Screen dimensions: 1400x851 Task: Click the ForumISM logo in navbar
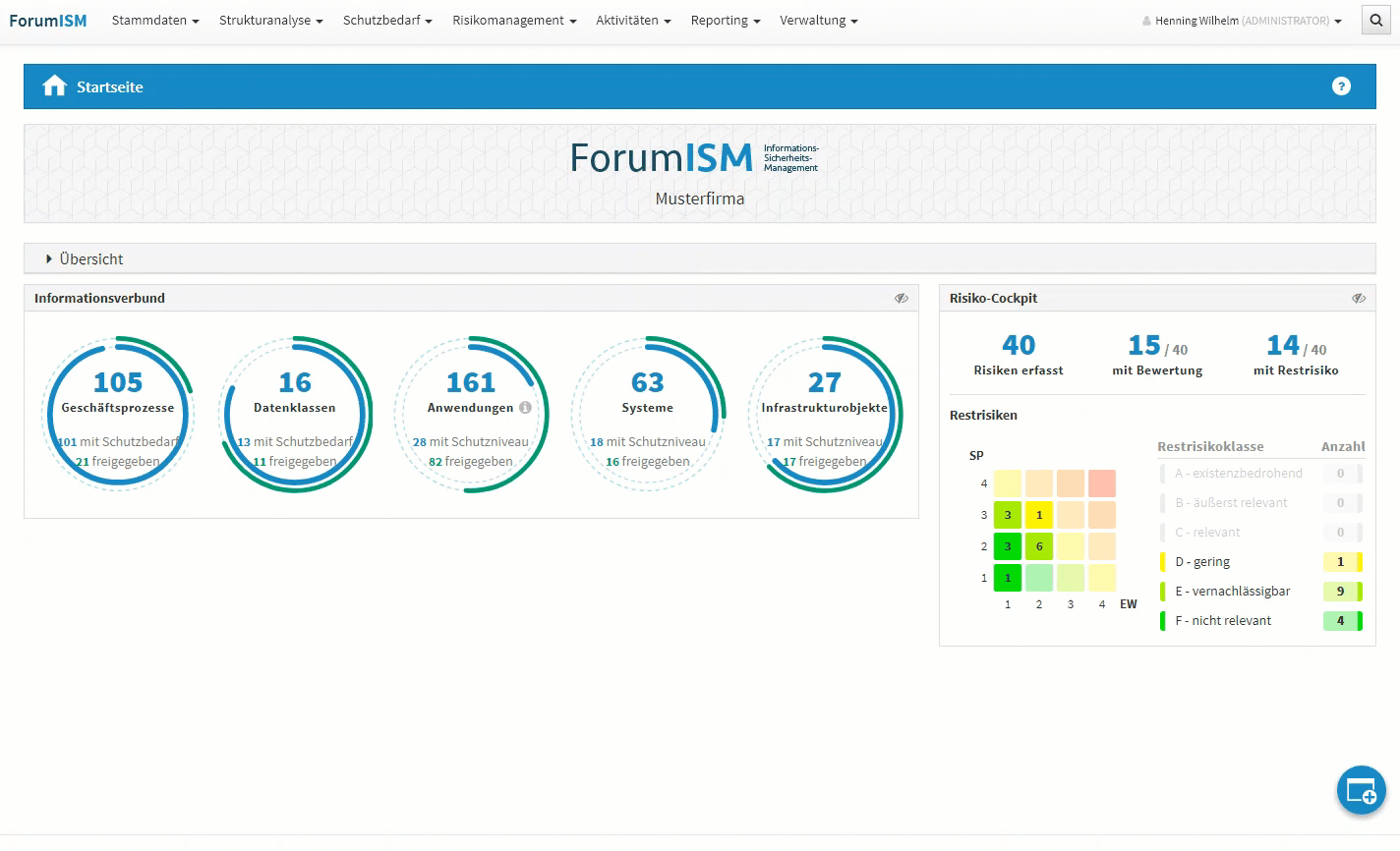click(x=48, y=21)
